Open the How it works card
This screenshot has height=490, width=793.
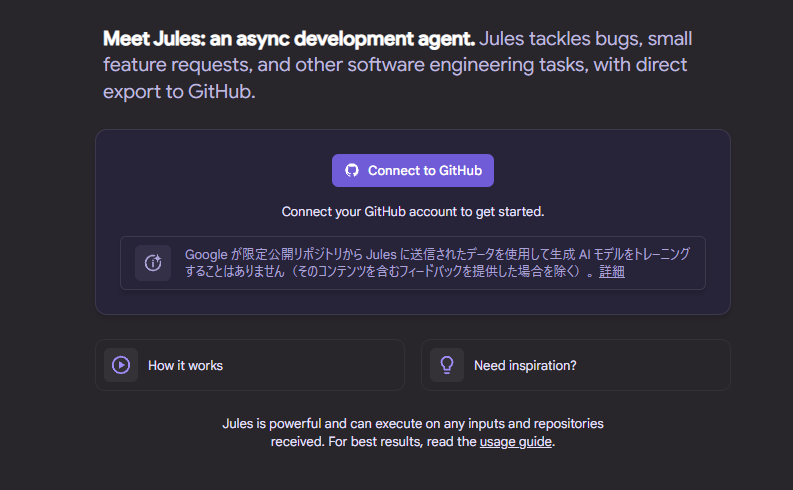click(250, 365)
